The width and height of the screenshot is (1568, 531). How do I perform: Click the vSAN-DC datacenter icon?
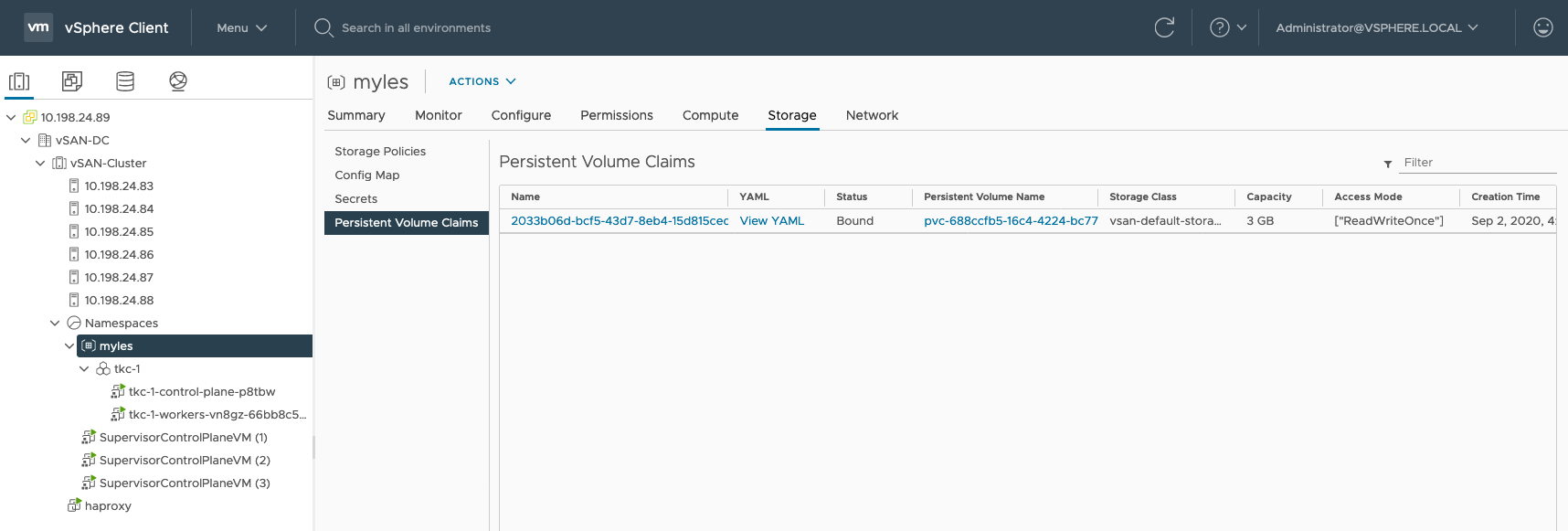coord(44,140)
